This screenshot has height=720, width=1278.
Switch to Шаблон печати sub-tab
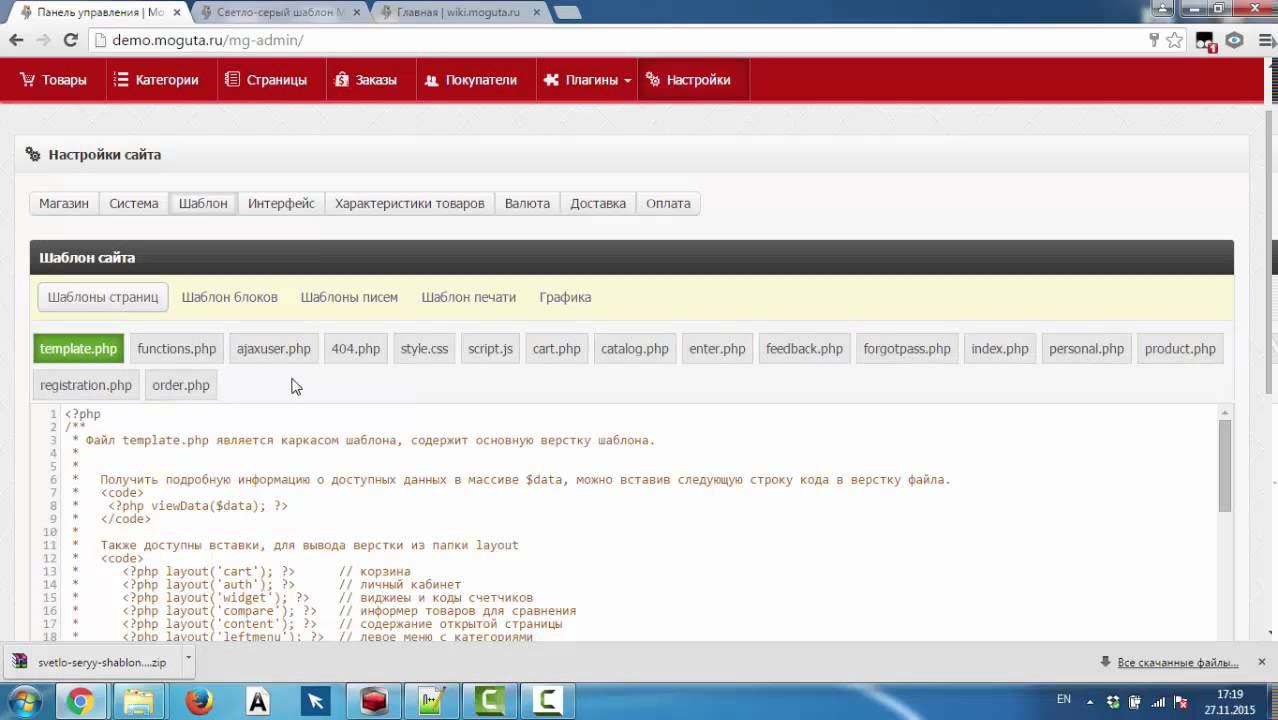tap(469, 297)
